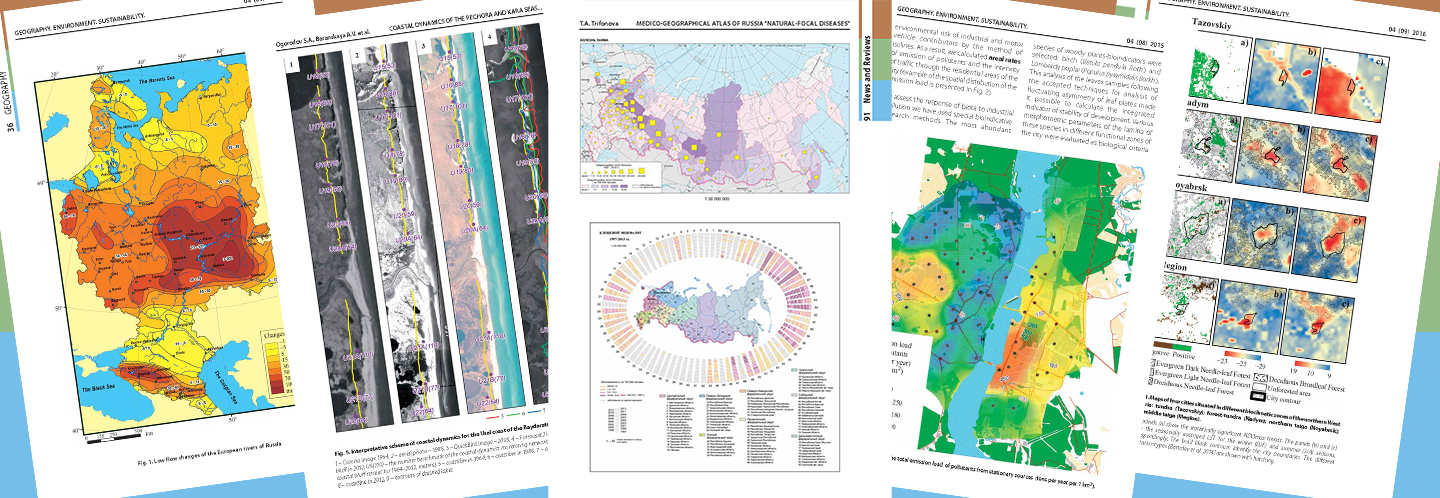Open the pollutant emission load heat map

click(x=1010, y=300)
